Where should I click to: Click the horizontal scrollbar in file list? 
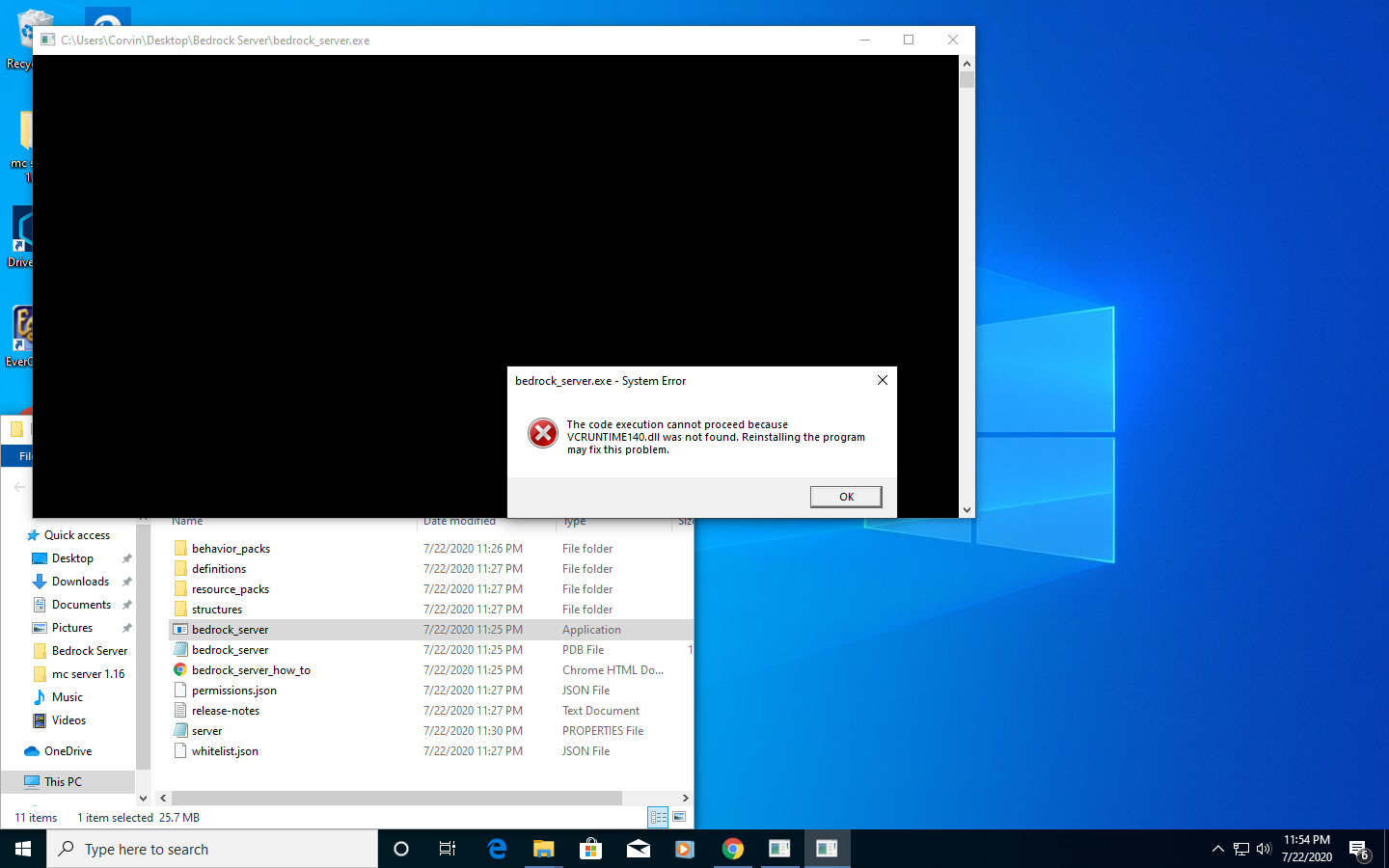tap(396, 798)
